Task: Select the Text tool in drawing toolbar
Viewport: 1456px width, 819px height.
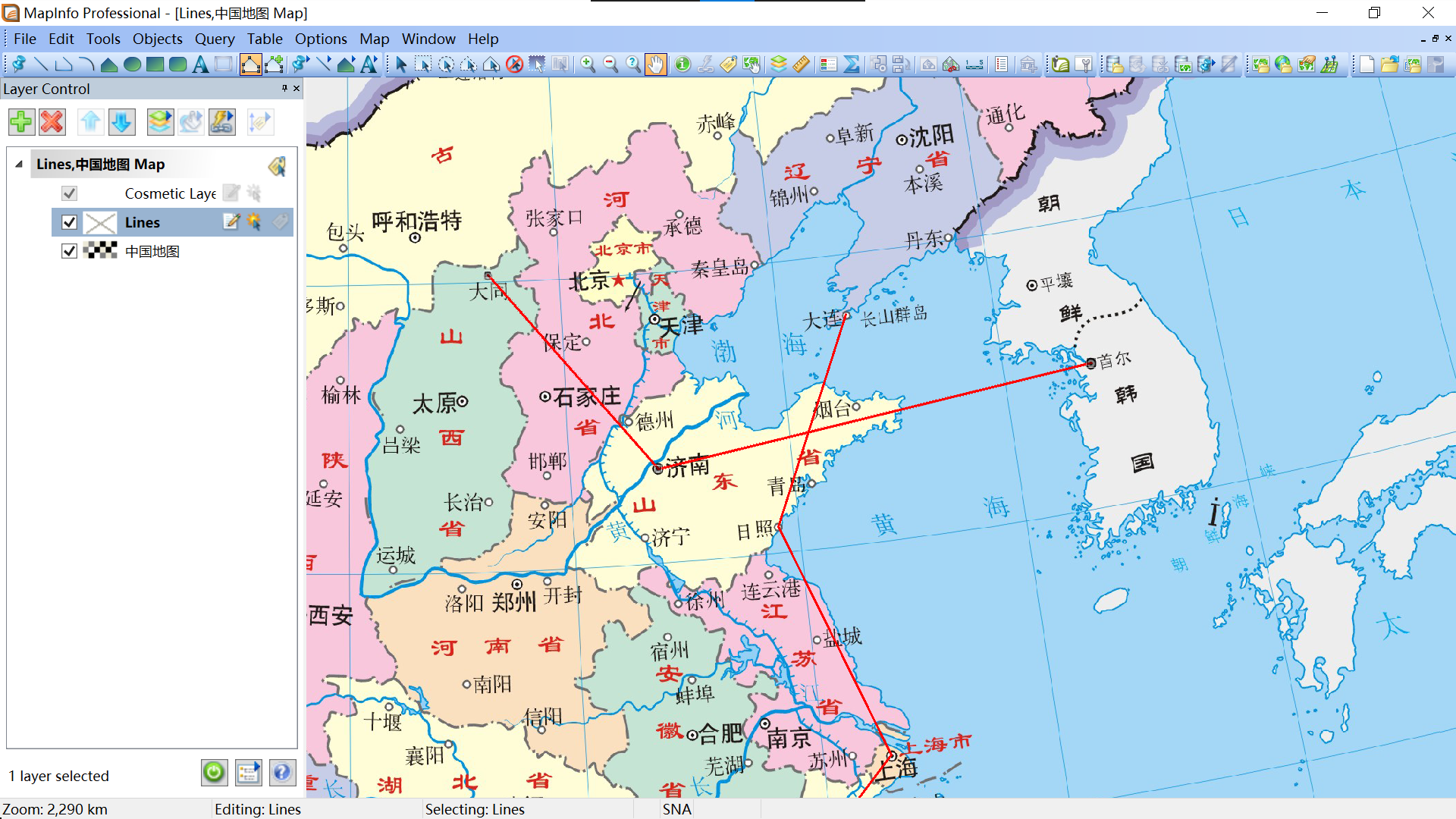Action: 200,64
